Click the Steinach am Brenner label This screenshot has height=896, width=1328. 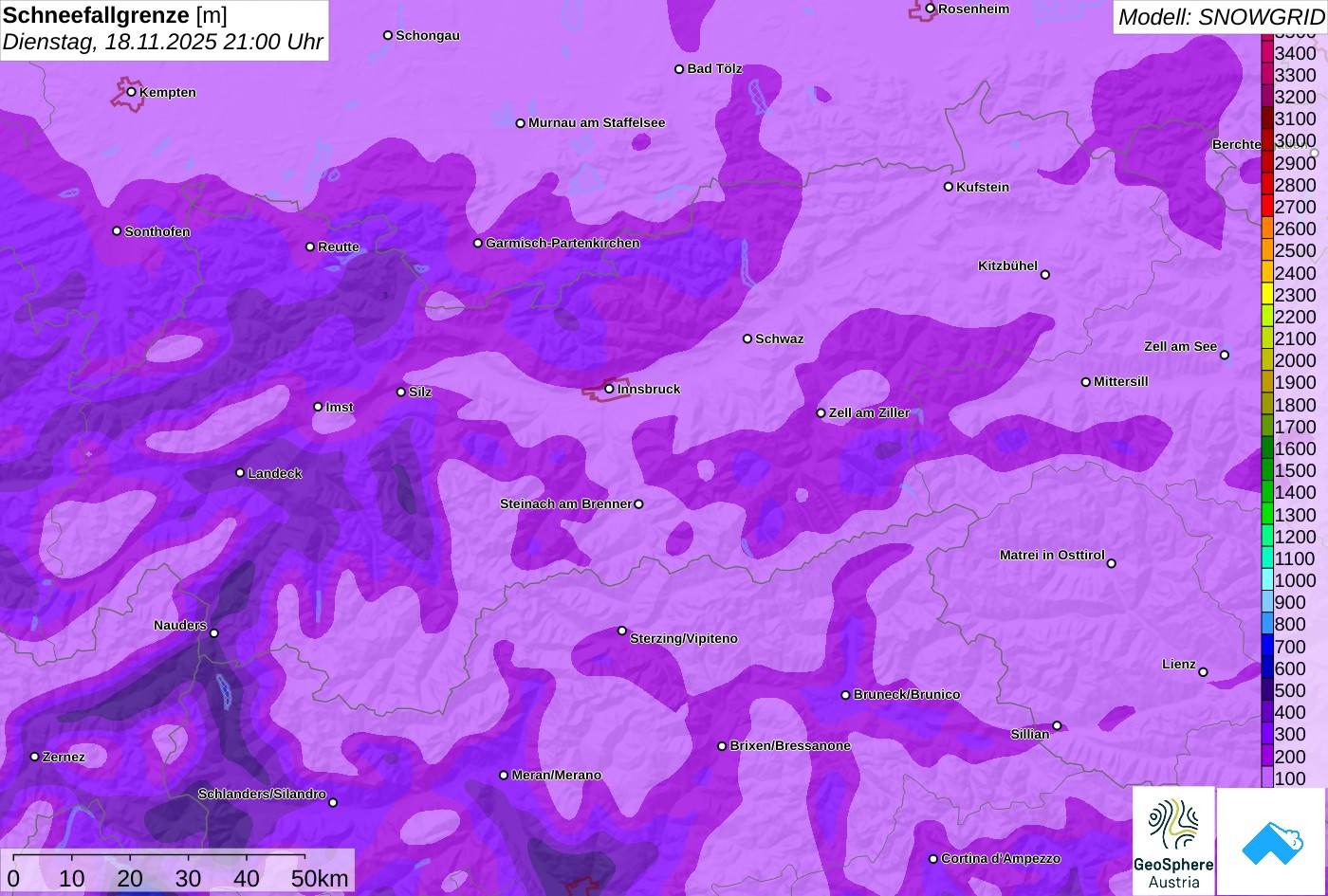tap(565, 504)
